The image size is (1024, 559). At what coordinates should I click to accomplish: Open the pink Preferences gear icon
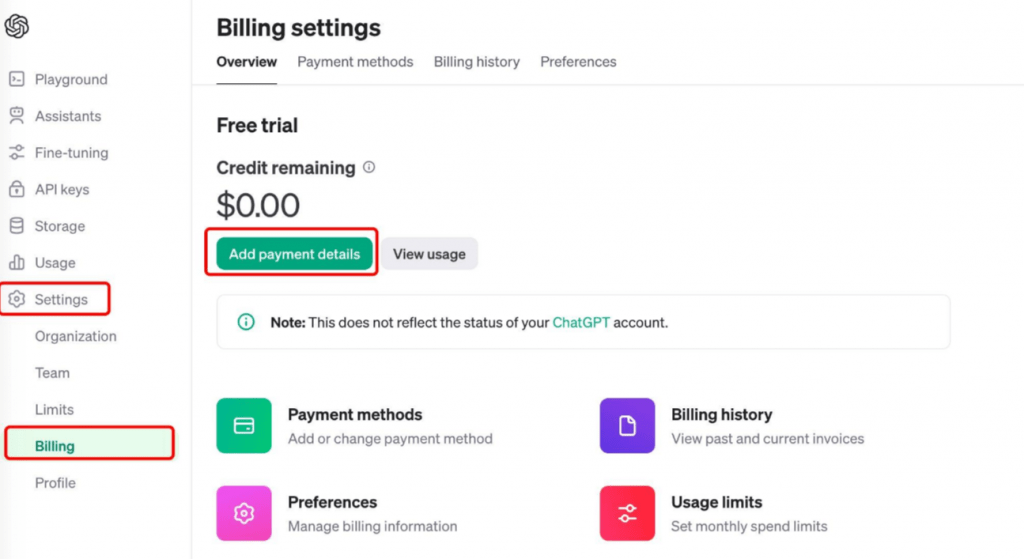click(244, 513)
